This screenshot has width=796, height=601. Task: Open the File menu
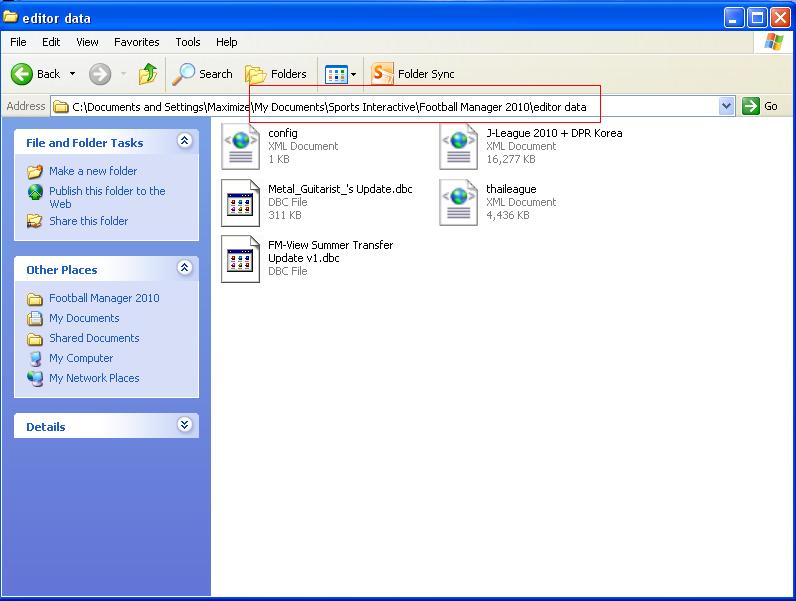pos(18,42)
